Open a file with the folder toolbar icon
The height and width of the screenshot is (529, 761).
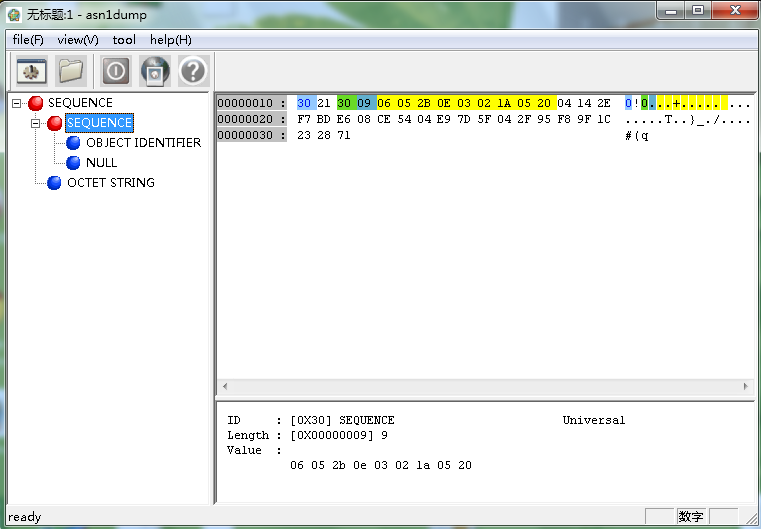pyautogui.click(x=71, y=71)
